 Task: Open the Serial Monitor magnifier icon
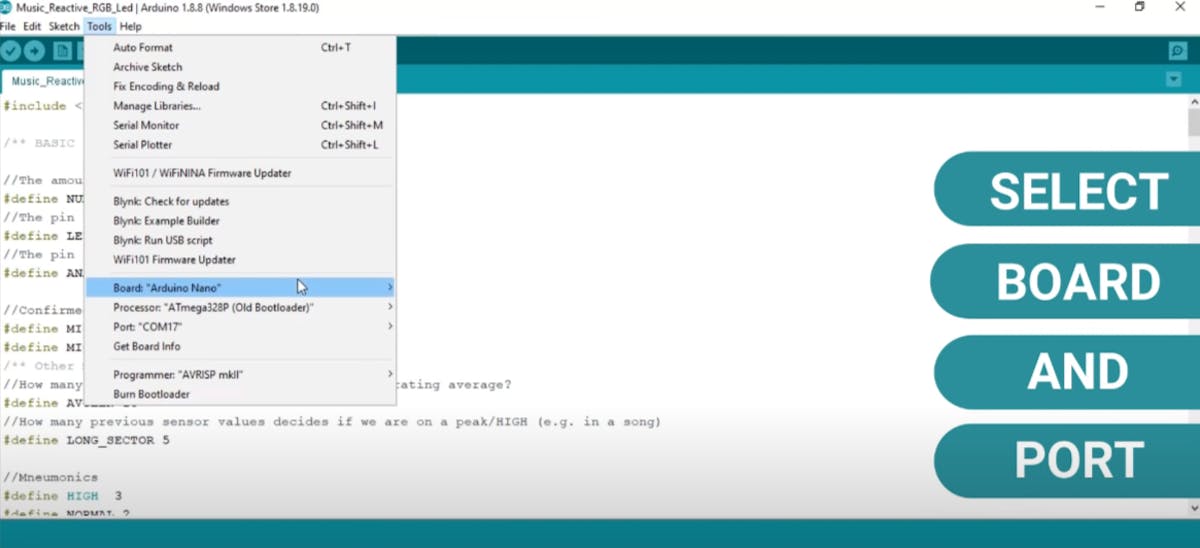click(x=1177, y=51)
